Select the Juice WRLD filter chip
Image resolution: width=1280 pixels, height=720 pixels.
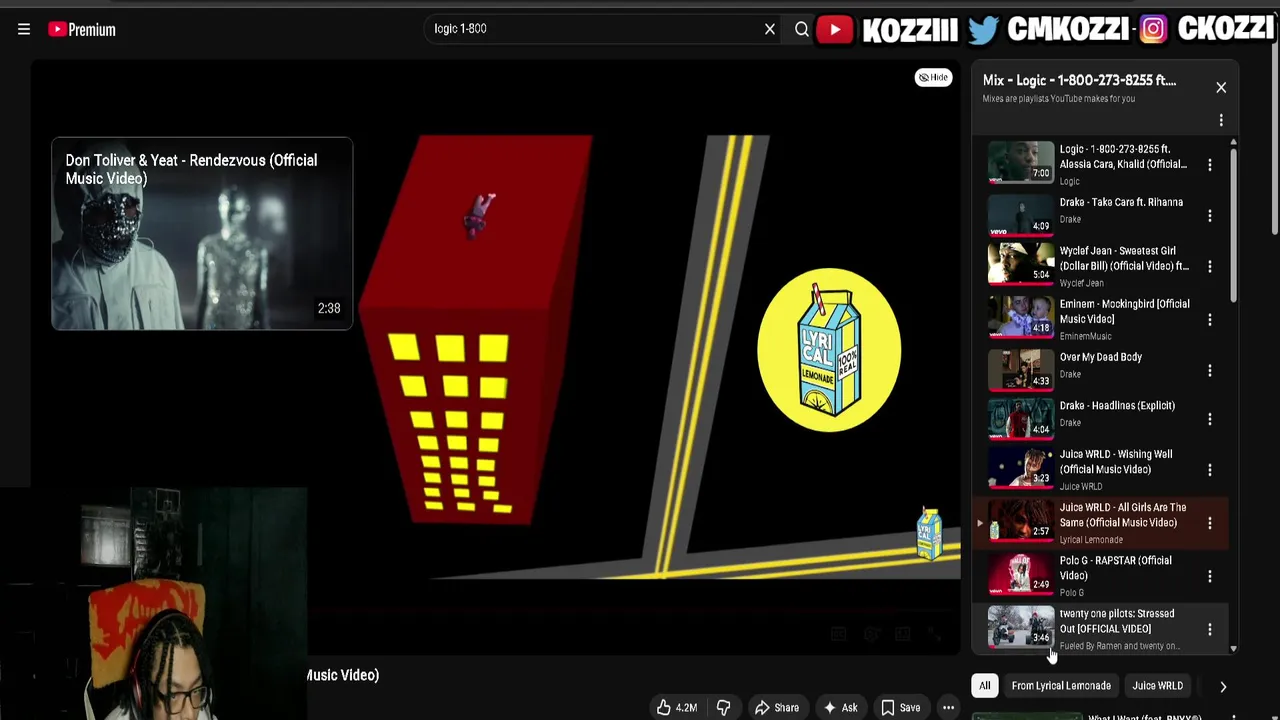[x=1157, y=686]
